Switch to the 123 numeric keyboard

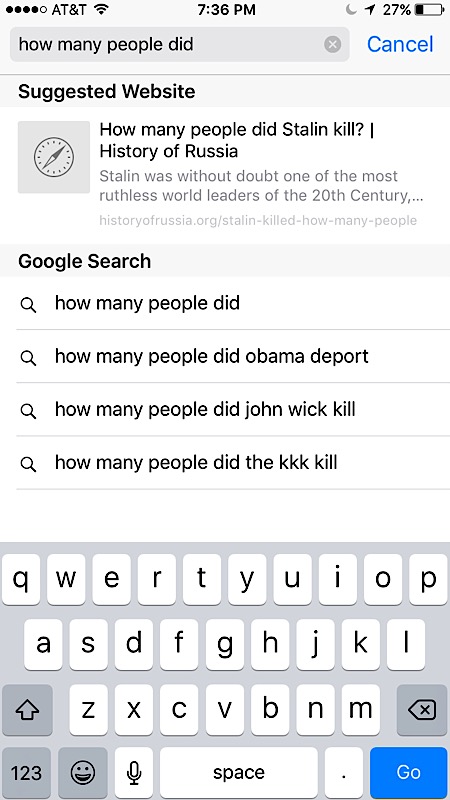coord(26,773)
